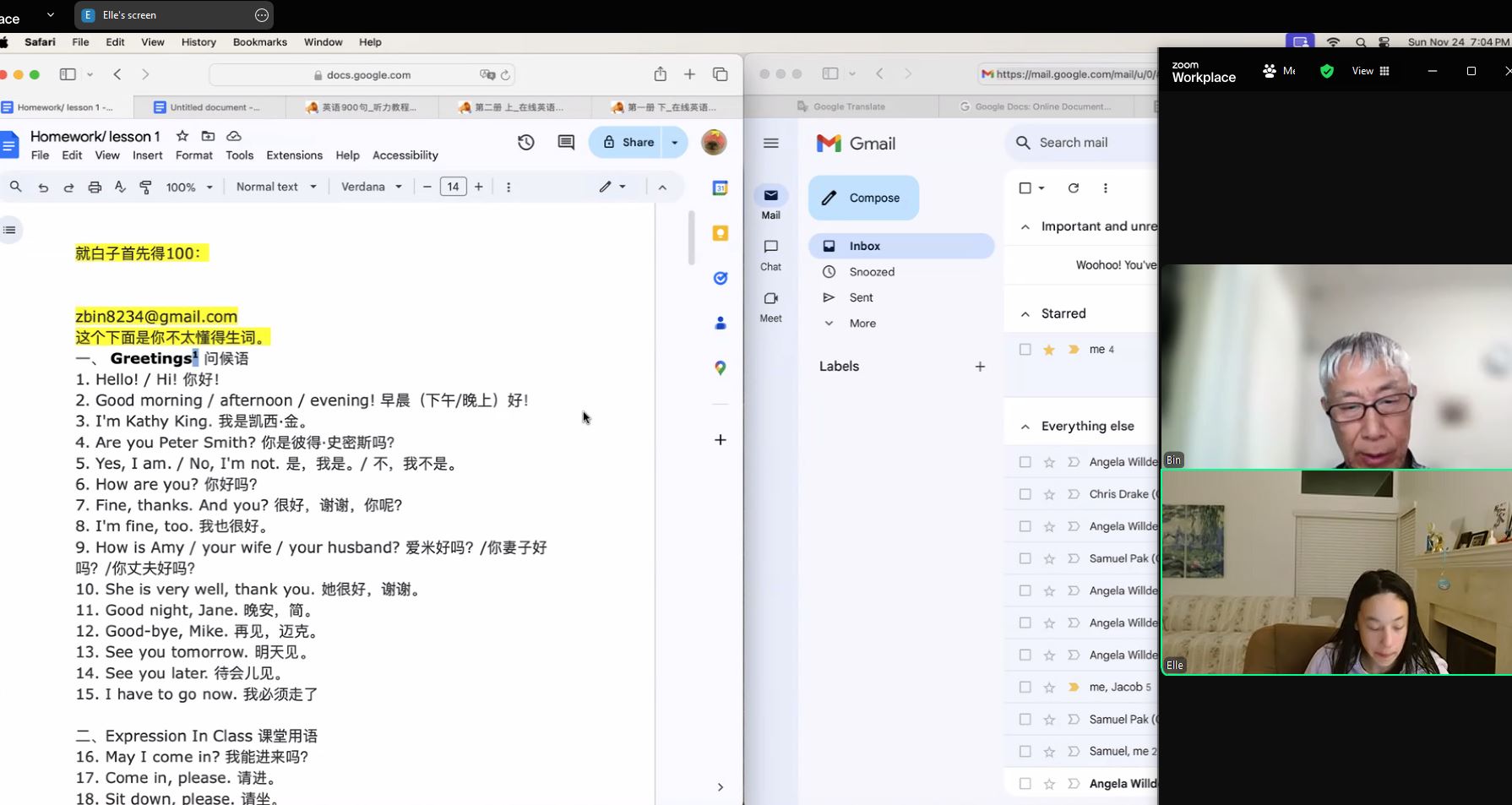Click the Share button in Docs
The height and width of the screenshot is (805, 1512).
pos(628,143)
